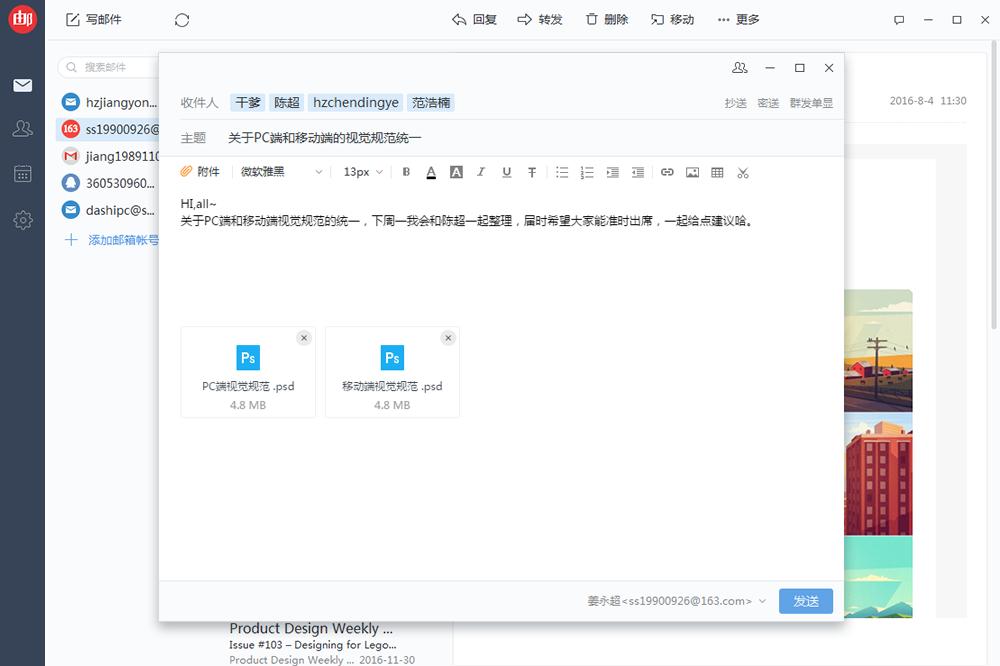The height and width of the screenshot is (666, 1000).
Task: Open the 微软雅黑 font family dropdown
Action: (x=282, y=172)
